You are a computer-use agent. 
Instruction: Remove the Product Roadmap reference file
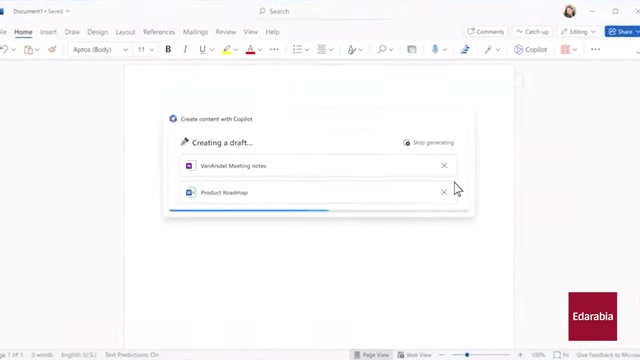(444, 192)
